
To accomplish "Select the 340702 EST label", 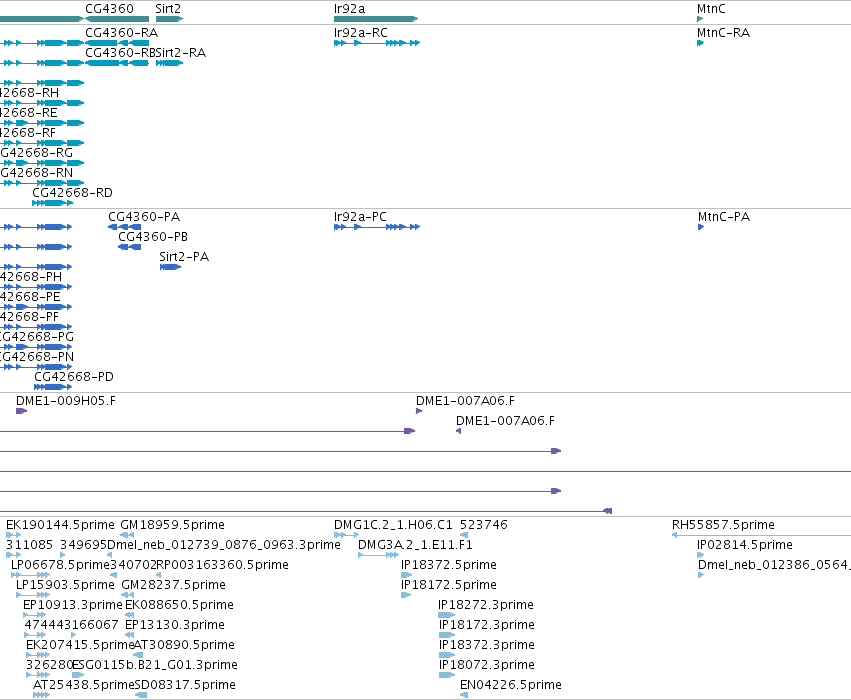I will pyautogui.click(x=133, y=565).
